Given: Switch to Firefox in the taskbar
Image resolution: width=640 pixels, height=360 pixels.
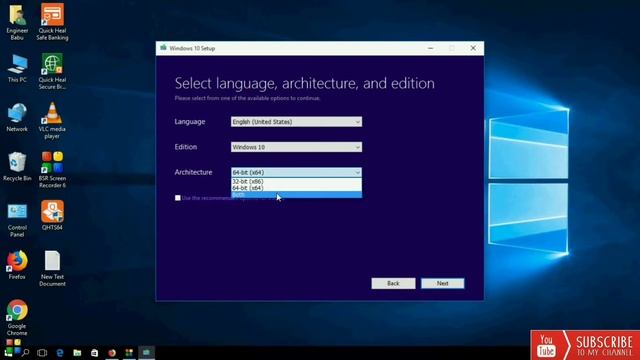Looking at the screenshot, I should click(112, 353).
